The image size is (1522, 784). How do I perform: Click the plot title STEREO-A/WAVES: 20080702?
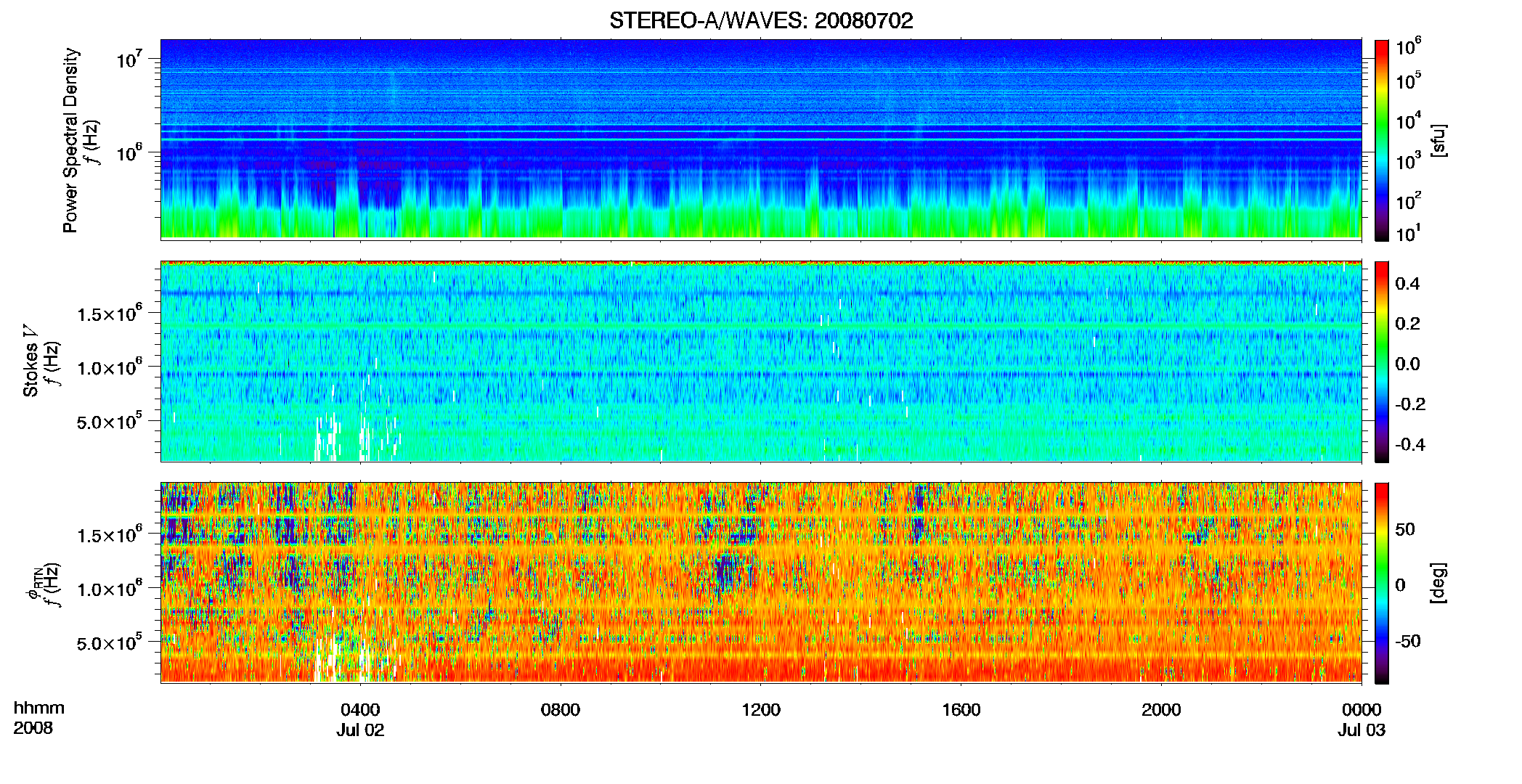[x=761, y=21]
